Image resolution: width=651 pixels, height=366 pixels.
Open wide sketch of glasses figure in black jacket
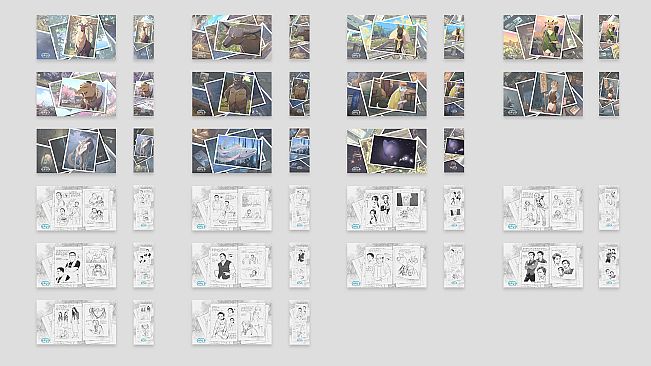[76, 265]
